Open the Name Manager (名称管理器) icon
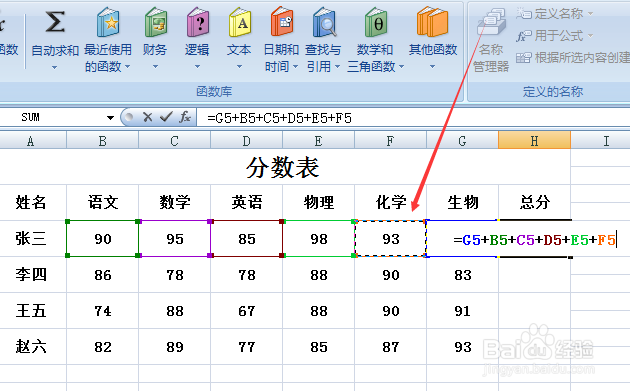Image resolution: width=630 pixels, height=391 pixels. (x=491, y=23)
